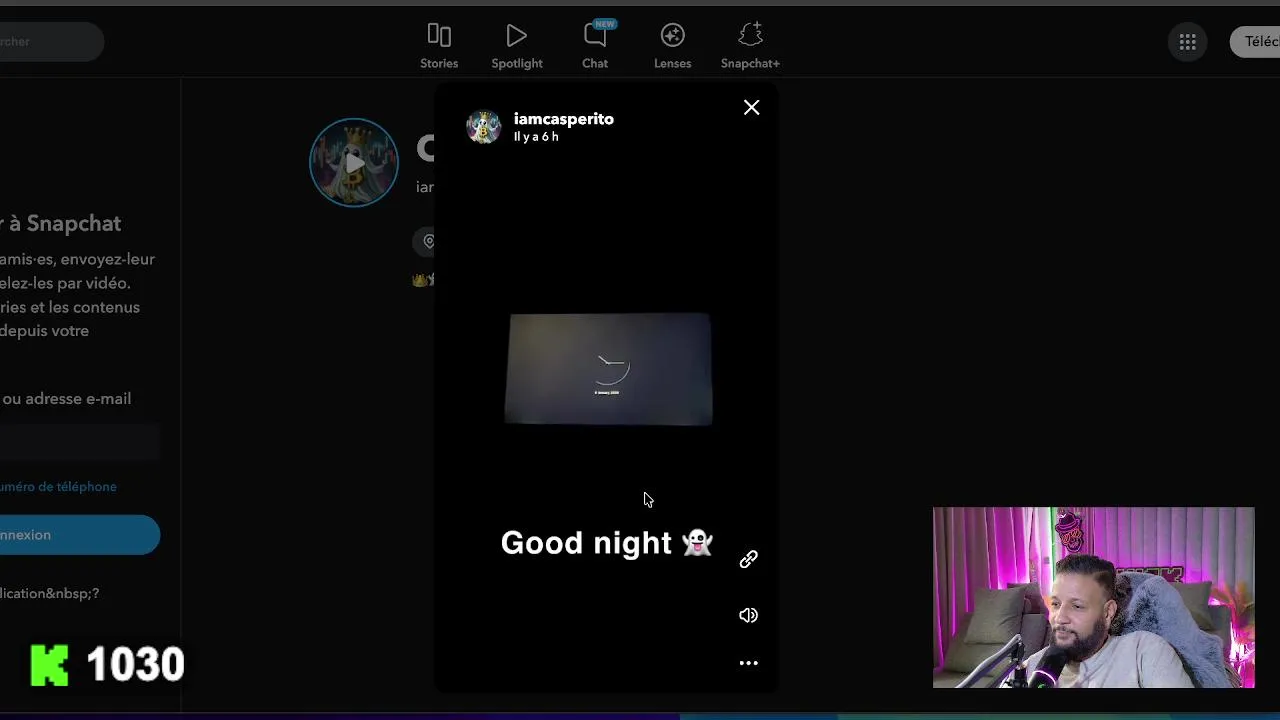Open the Snapchat+ tab
1280x720 pixels.
pyautogui.click(x=750, y=46)
